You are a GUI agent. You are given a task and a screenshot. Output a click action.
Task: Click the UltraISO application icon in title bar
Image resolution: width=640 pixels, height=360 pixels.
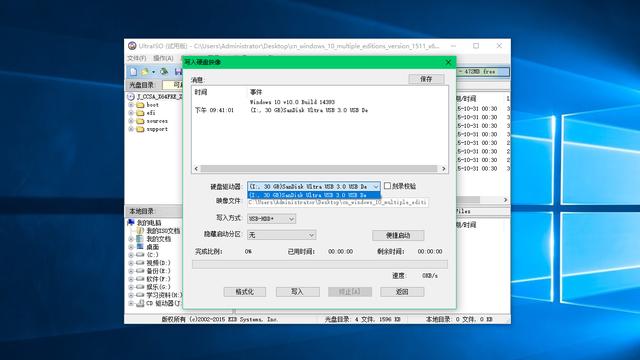(x=132, y=46)
